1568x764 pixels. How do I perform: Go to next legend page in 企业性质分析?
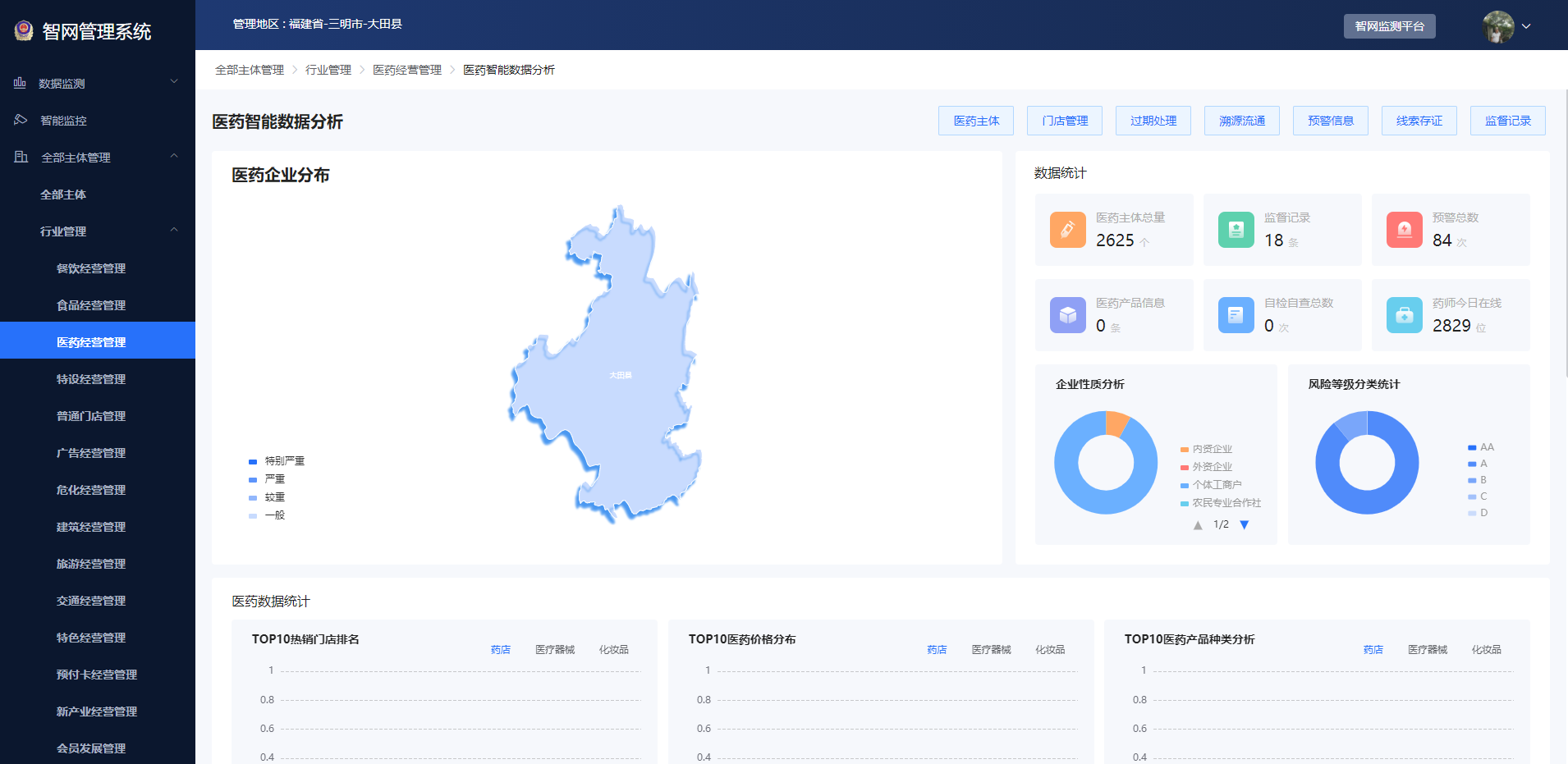(x=1245, y=525)
